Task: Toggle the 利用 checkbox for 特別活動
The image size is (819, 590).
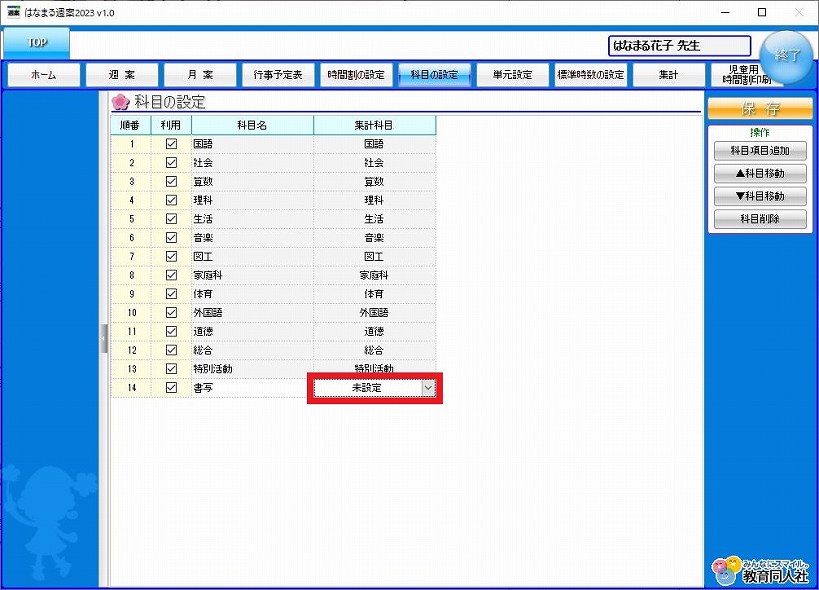Action: (171, 369)
